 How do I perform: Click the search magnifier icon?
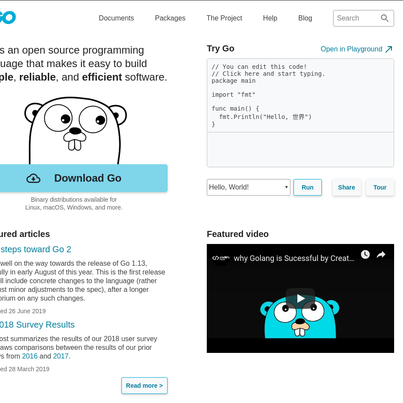pyautogui.click(x=384, y=18)
